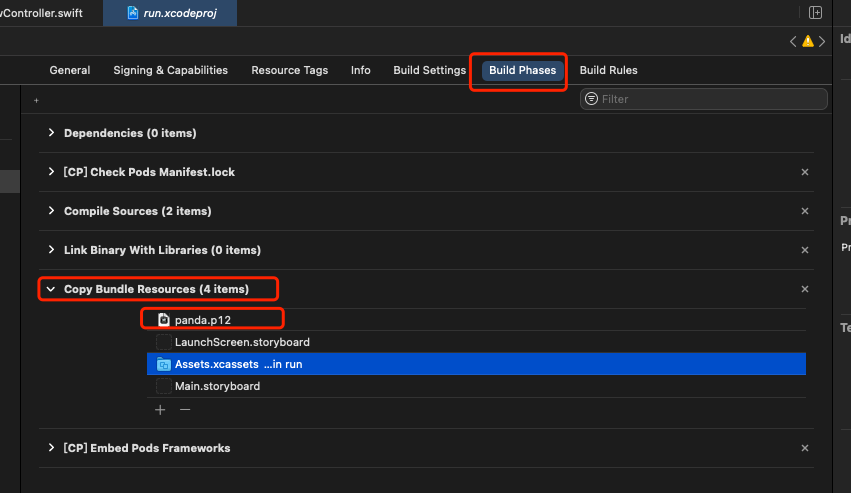Jump to next issue with right arrow

tap(822, 41)
